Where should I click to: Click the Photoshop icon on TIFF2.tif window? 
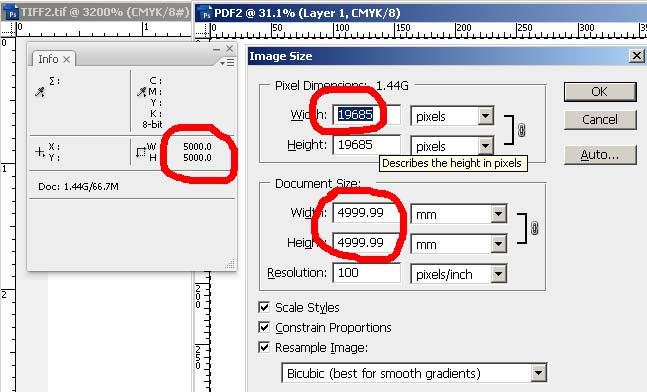click(12, 13)
